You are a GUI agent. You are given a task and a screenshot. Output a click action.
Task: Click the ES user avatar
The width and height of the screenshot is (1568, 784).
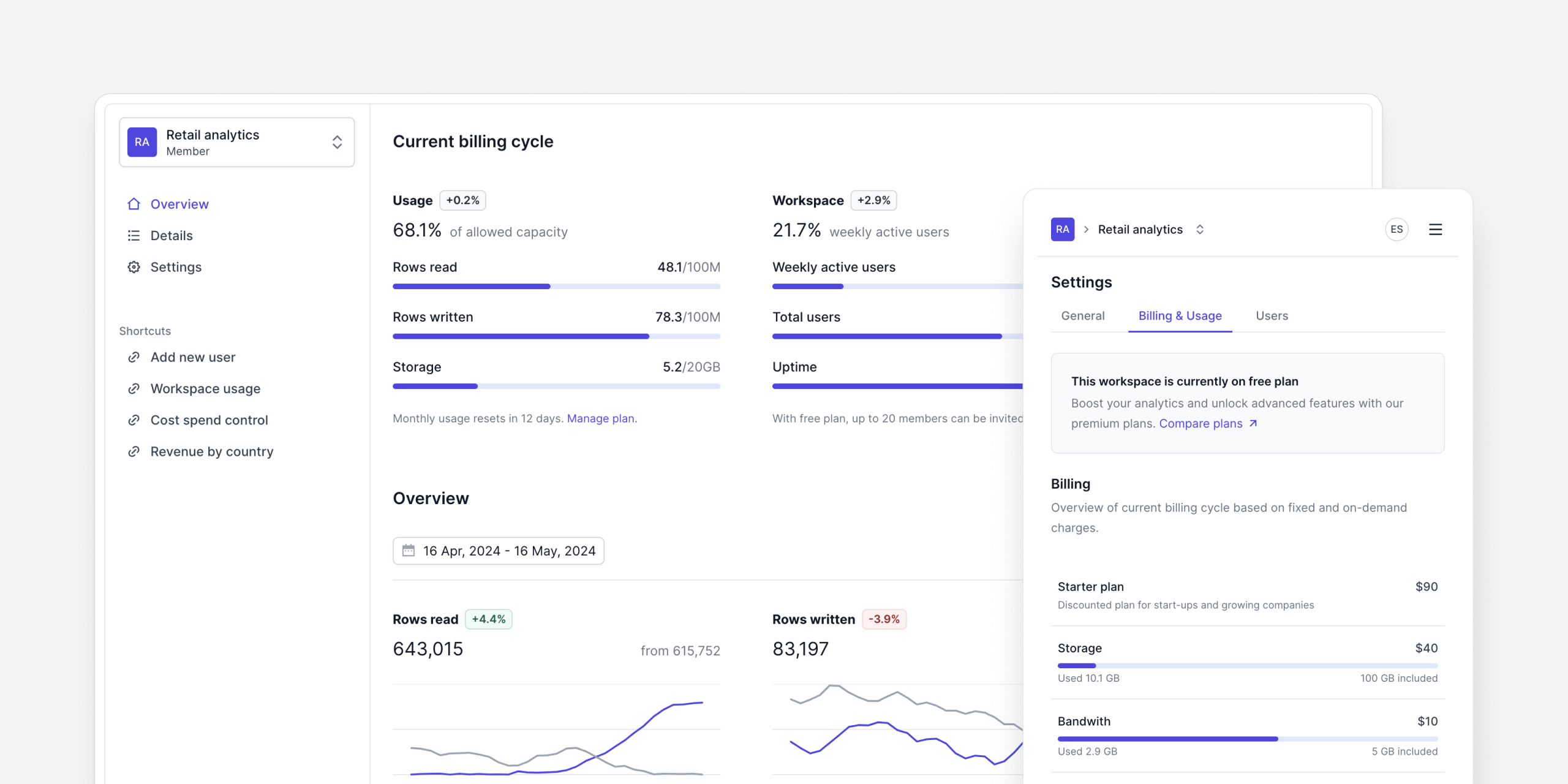[x=1396, y=230]
